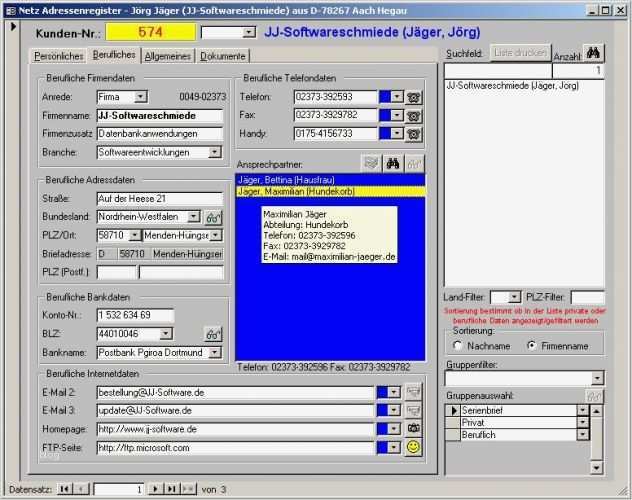Screen dimensions: 632x500
Task: Click the record number box in Datensatz bar
Action: click(x=119, y=490)
